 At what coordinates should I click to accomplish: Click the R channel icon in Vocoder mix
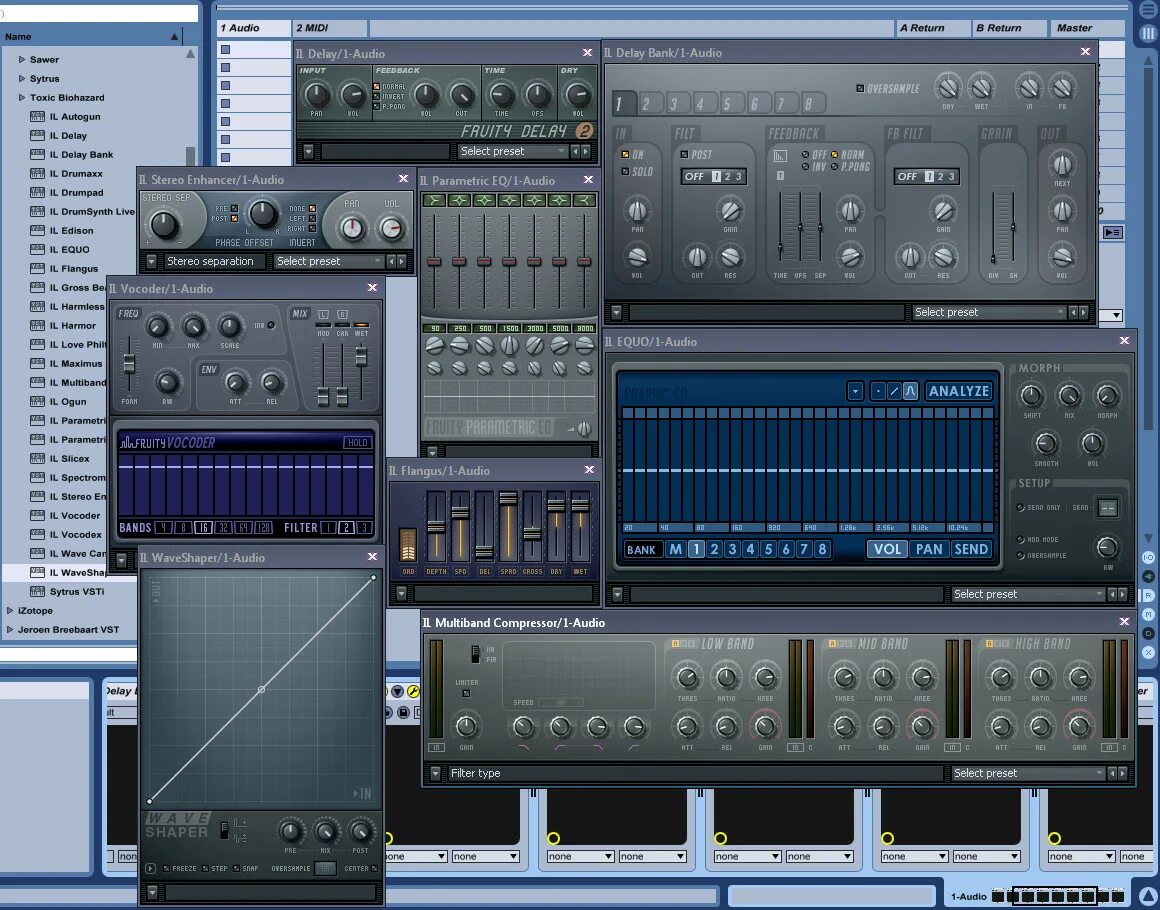pyautogui.click(x=343, y=315)
